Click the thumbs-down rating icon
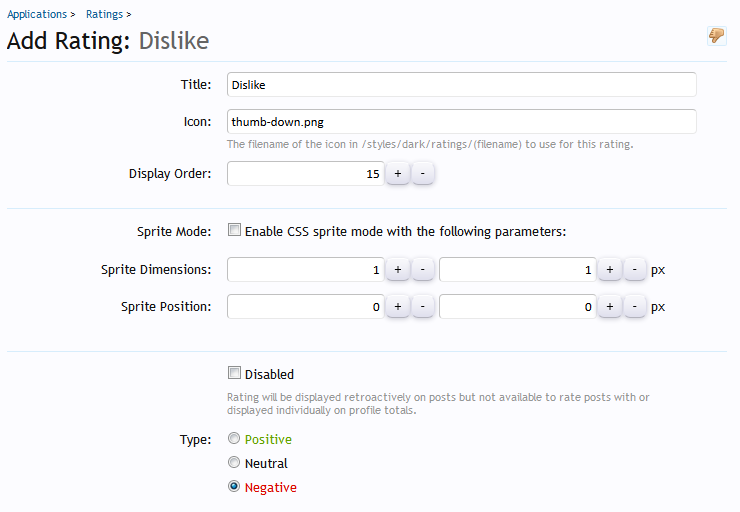Screen dimensions: 740x512 tap(716, 36)
